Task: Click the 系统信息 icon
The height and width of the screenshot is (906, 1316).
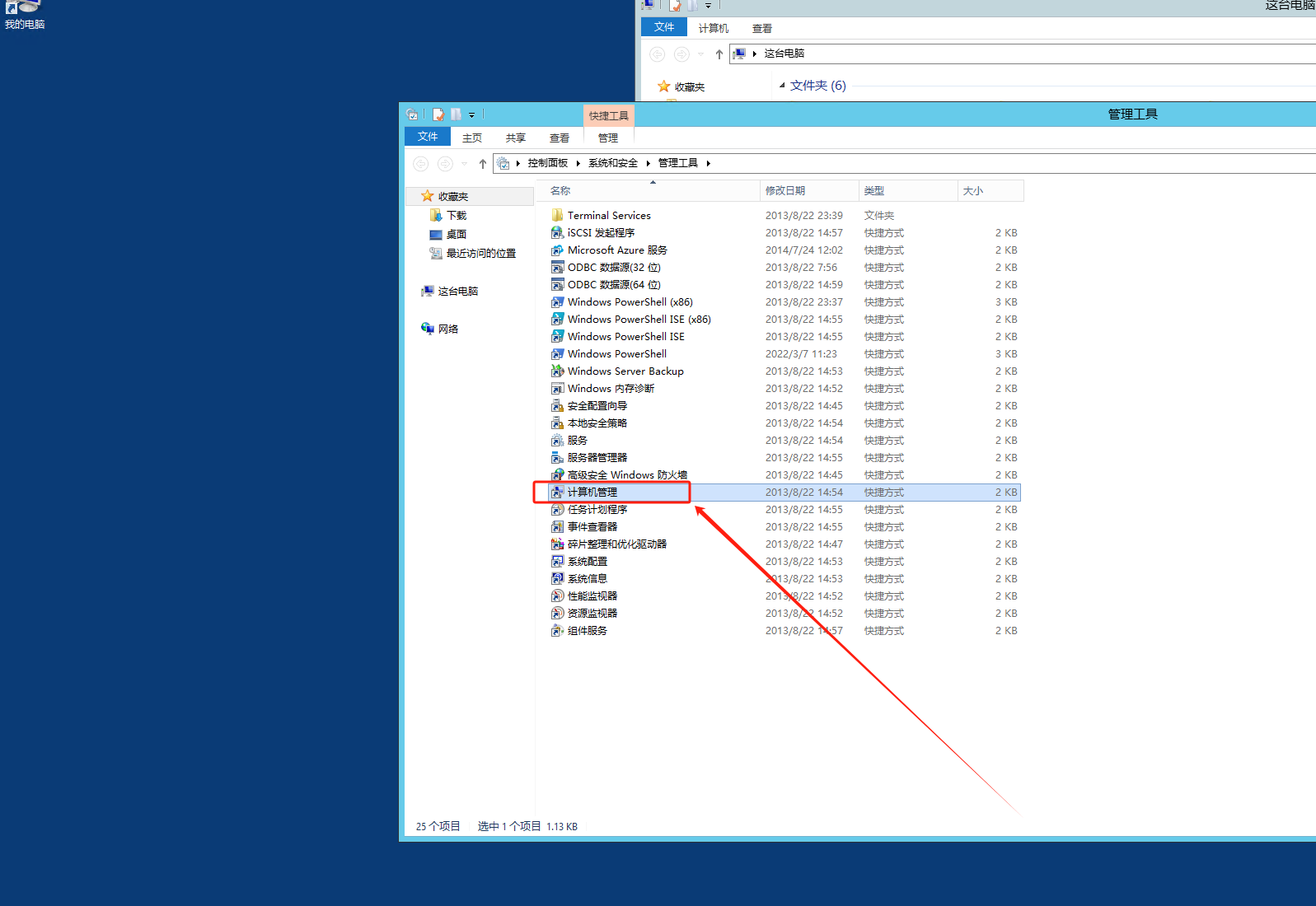Action: [x=558, y=578]
